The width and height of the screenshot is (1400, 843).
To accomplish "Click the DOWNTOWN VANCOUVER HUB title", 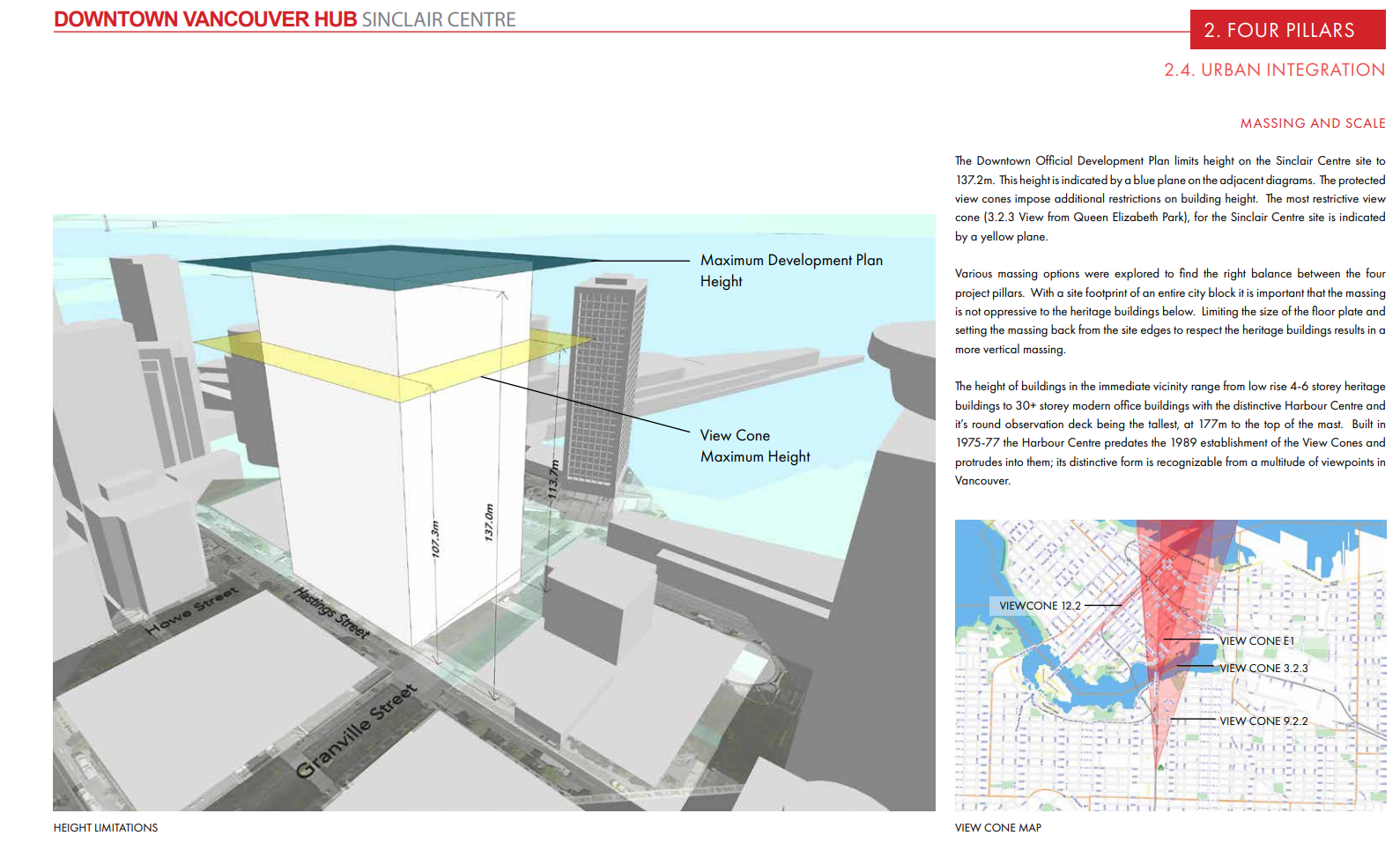I will pyautogui.click(x=205, y=19).
